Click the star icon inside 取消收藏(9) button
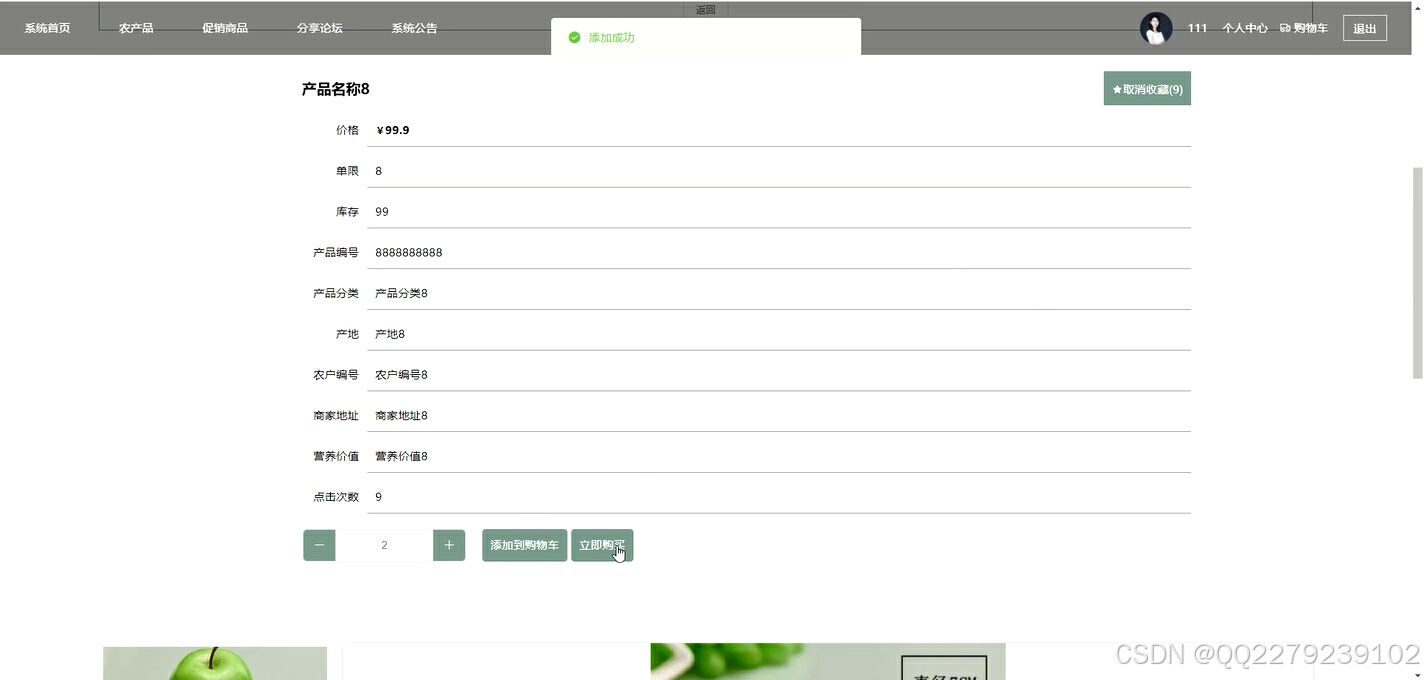 tap(1119, 88)
